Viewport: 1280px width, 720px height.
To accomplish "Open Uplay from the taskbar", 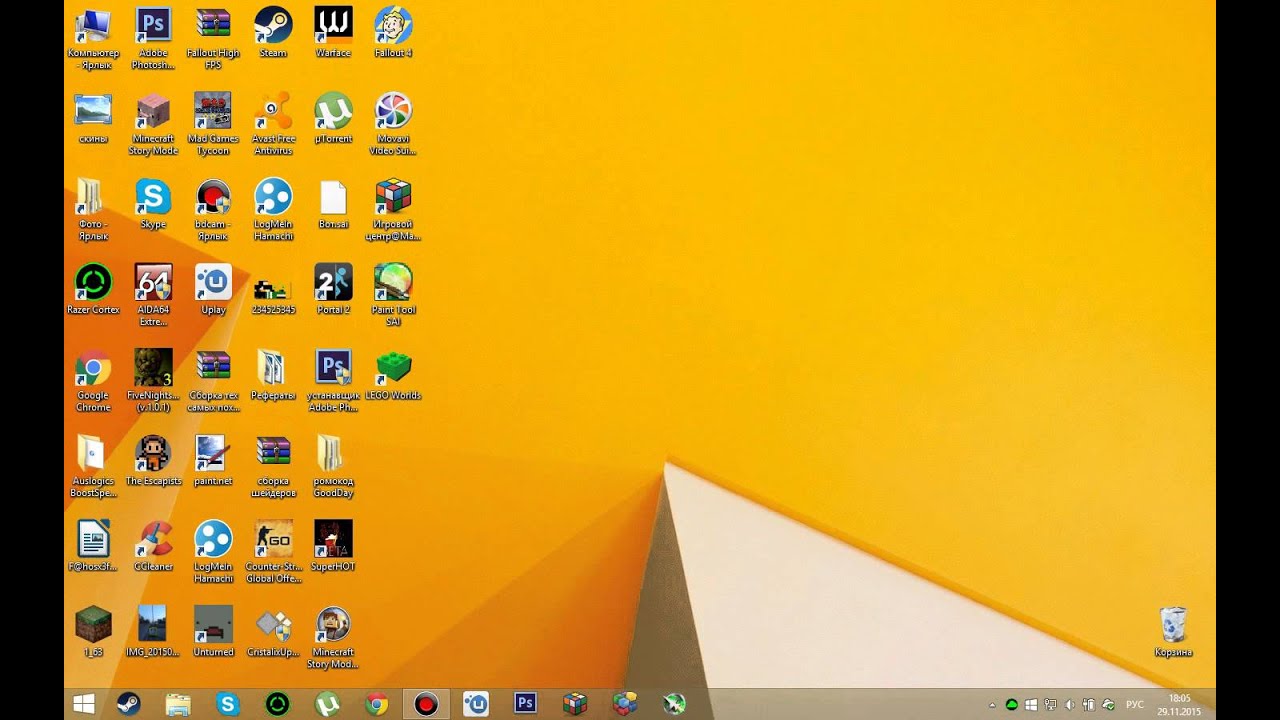I will click(x=476, y=704).
